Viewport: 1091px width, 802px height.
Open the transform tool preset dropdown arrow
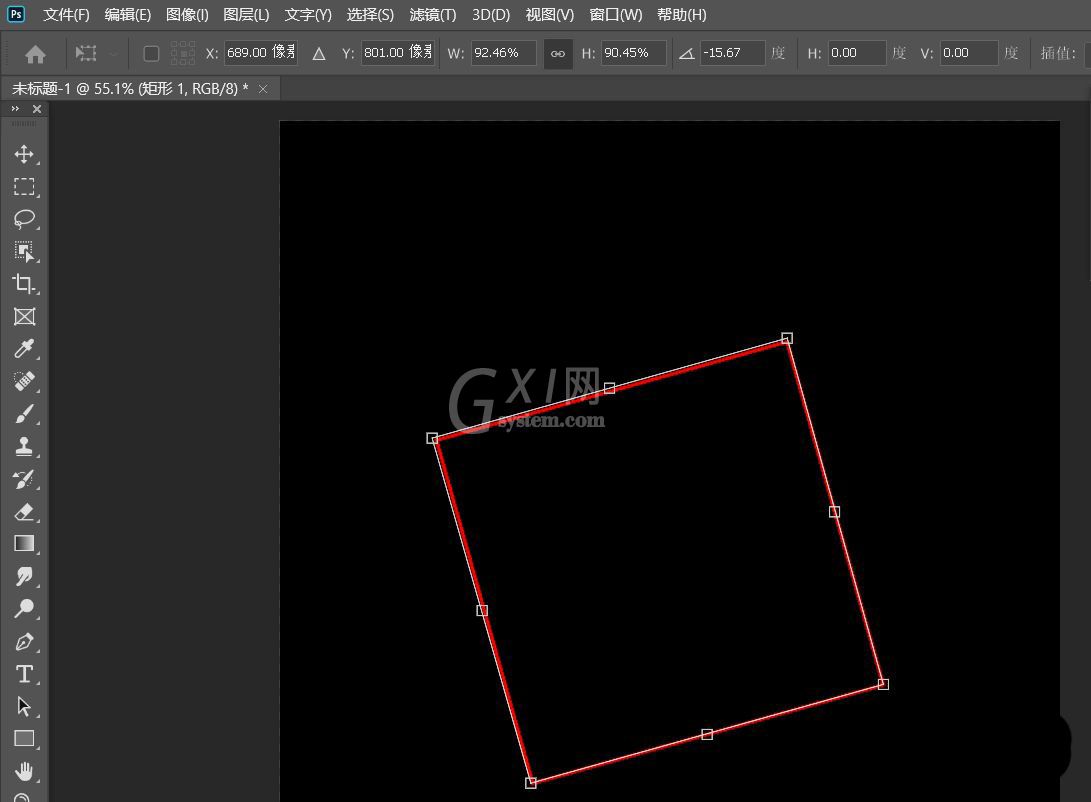[113, 54]
